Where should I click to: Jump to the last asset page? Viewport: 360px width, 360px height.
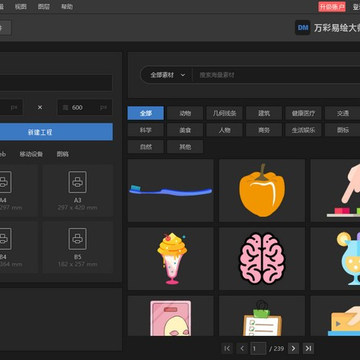tap(308, 349)
